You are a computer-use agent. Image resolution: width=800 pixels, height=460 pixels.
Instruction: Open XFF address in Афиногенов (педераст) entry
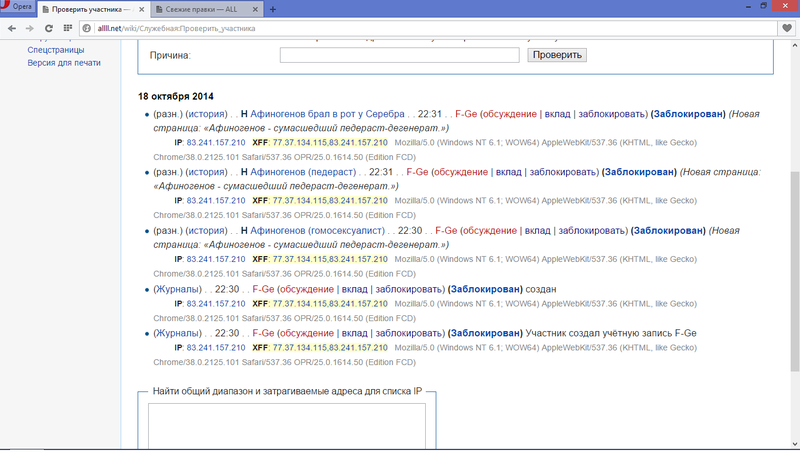coord(330,201)
